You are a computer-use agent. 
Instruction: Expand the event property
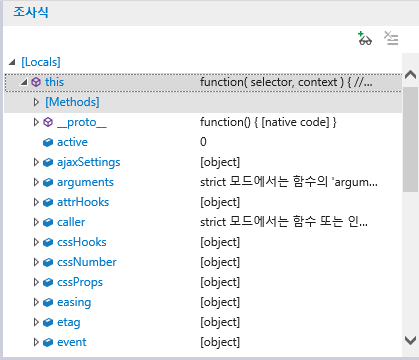(36, 342)
